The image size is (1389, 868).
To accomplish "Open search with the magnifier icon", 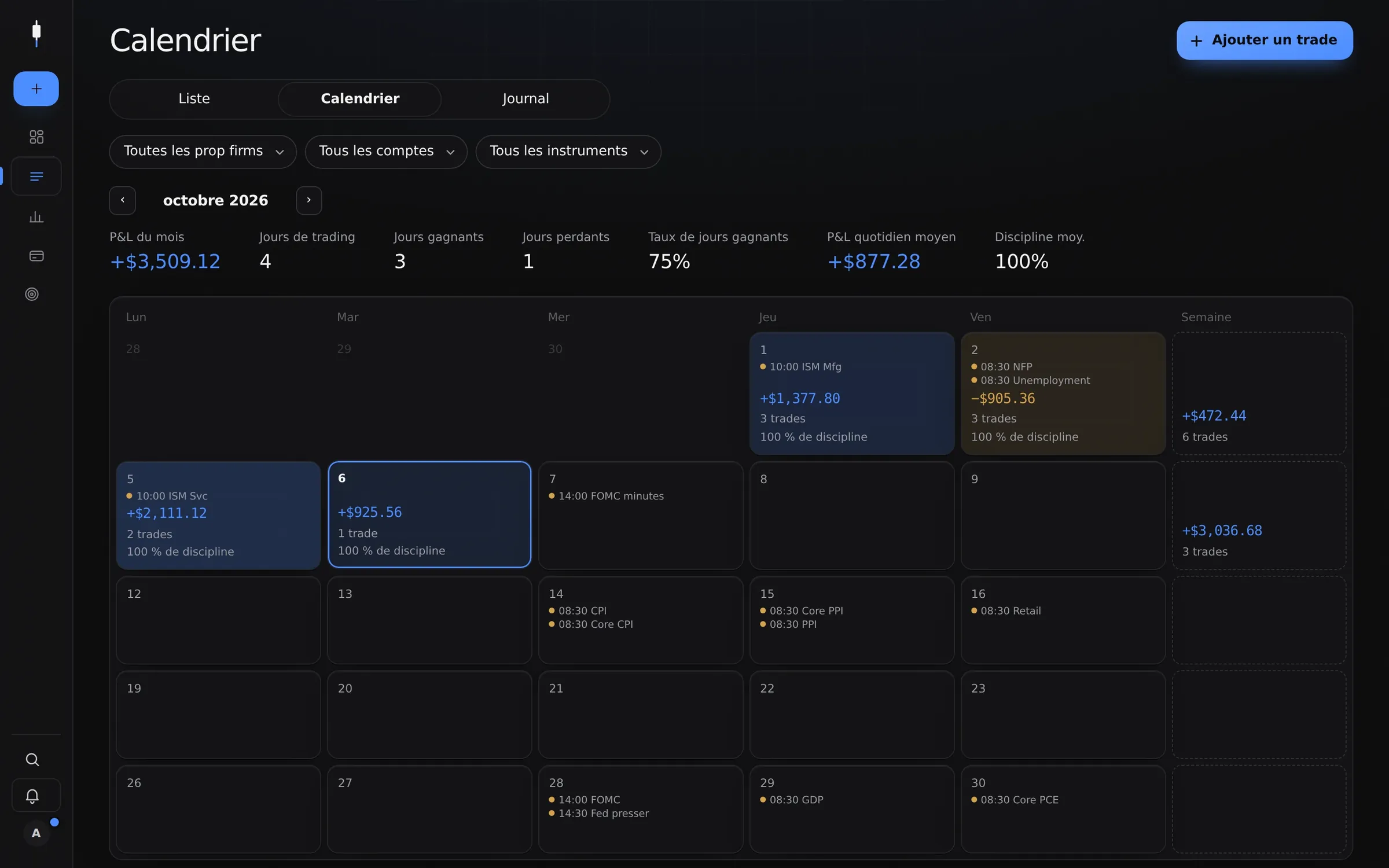I will click(32, 759).
